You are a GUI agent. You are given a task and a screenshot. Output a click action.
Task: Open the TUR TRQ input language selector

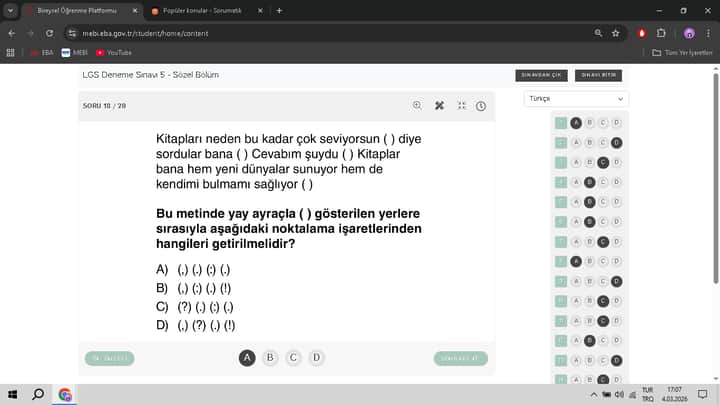coord(647,394)
